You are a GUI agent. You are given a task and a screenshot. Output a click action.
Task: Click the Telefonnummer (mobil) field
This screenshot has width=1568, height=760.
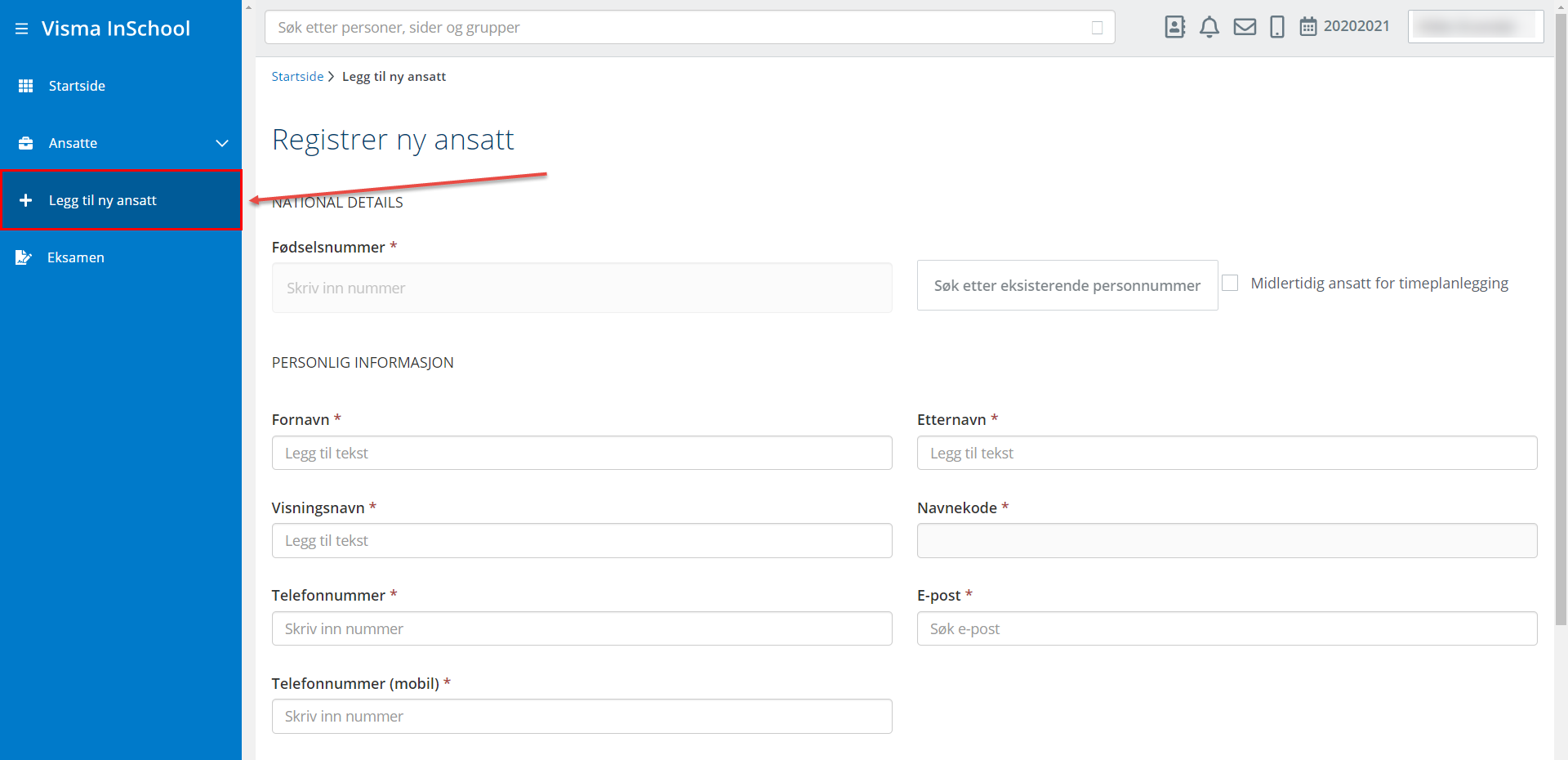tap(581, 716)
